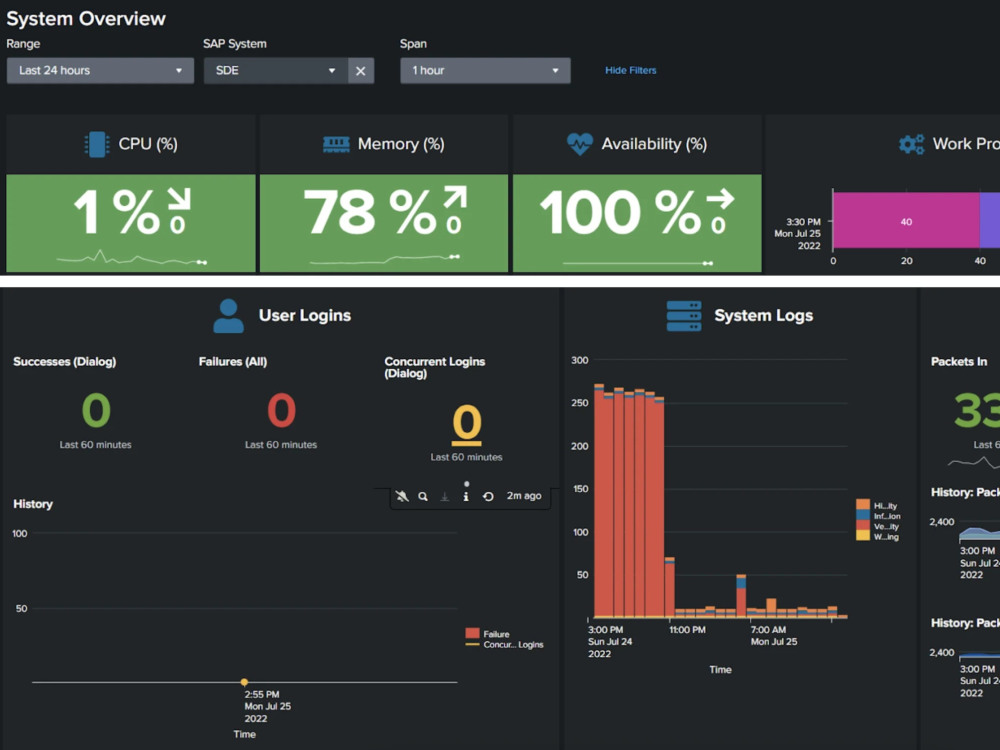Open the magnifier search icon on User Logins

coord(422,496)
